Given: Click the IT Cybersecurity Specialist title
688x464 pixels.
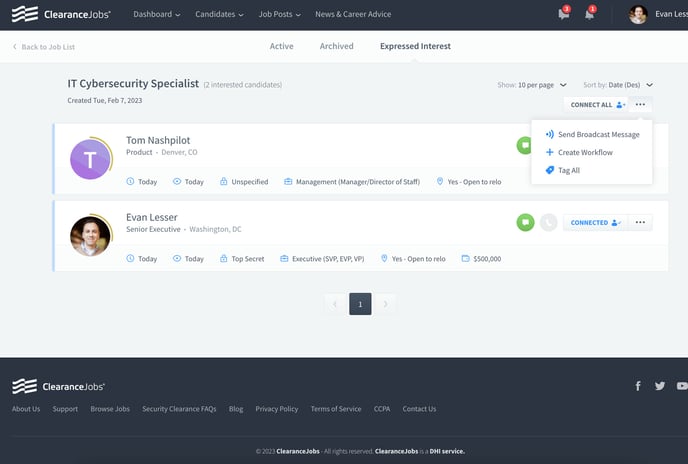Looking at the screenshot, I should tap(133, 83).
